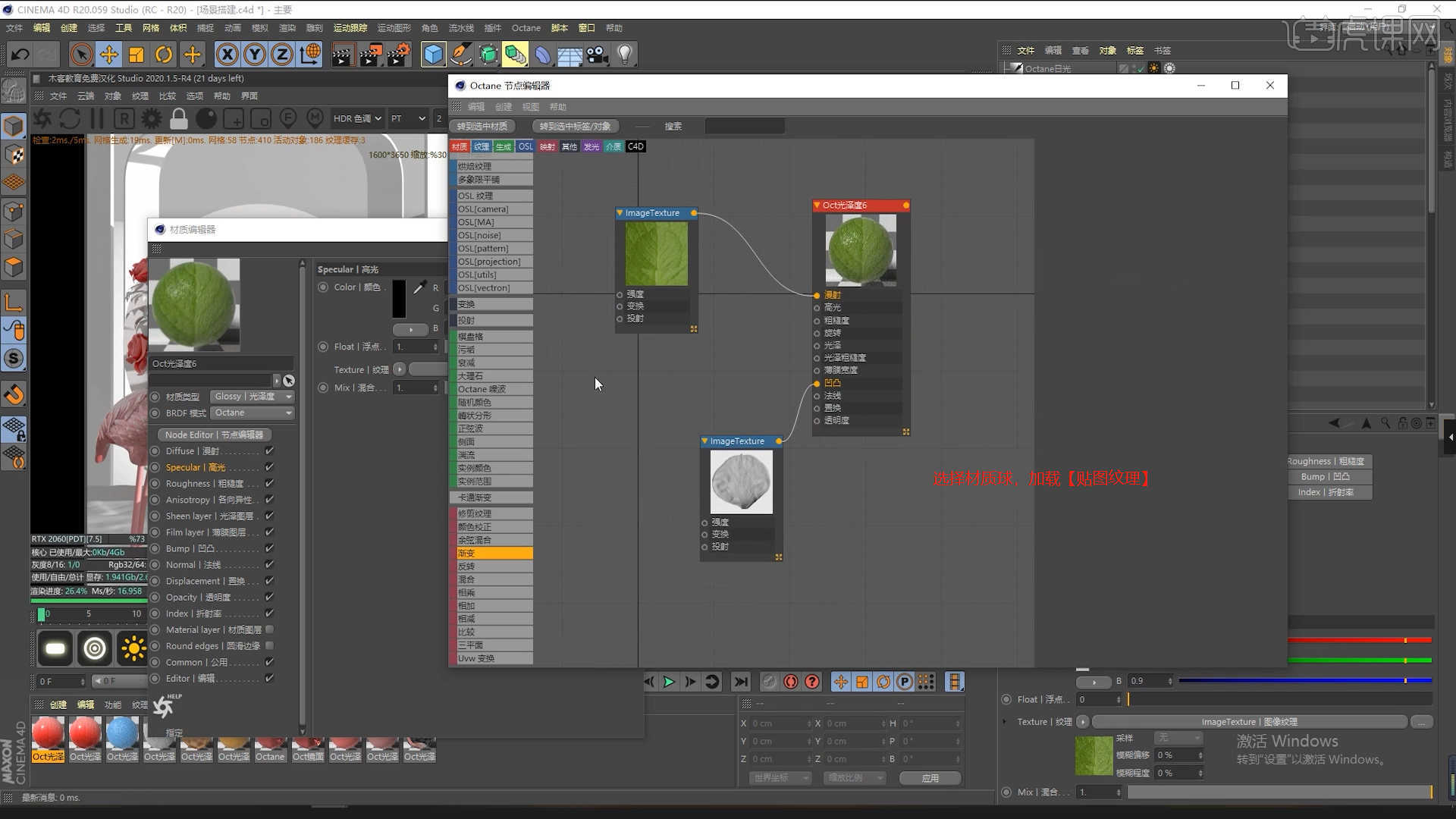The height and width of the screenshot is (819, 1456).
Task: Select the Move tool in top toolbar
Action: click(x=109, y=55)
